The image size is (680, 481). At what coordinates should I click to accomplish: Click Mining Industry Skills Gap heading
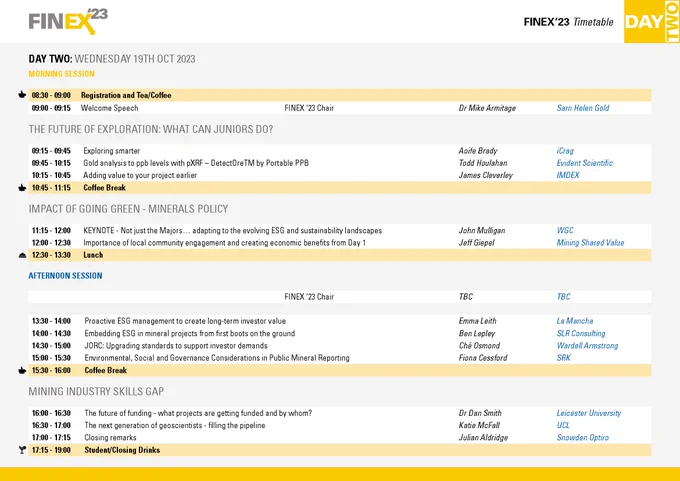click(96, 392)
